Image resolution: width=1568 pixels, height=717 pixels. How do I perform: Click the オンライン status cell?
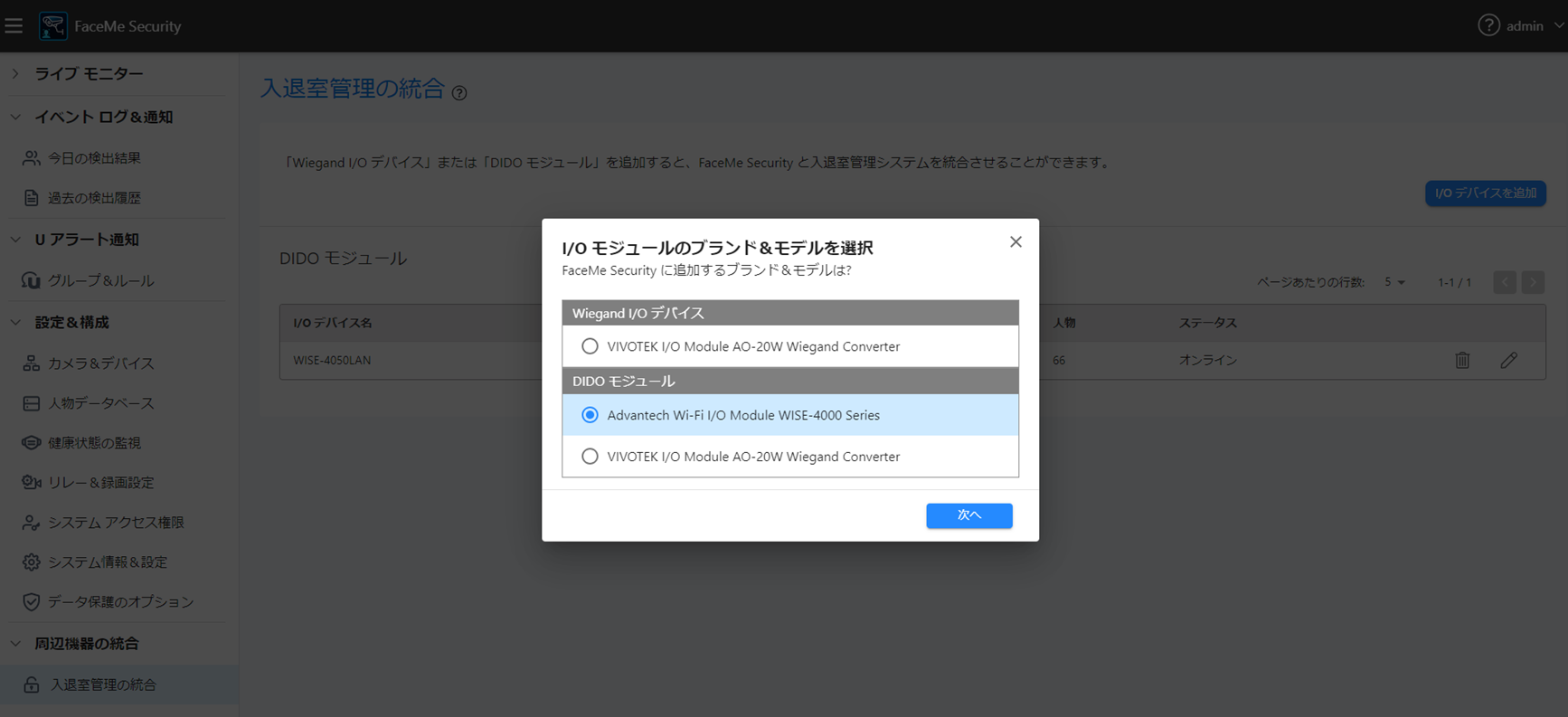pos(1208,360)
